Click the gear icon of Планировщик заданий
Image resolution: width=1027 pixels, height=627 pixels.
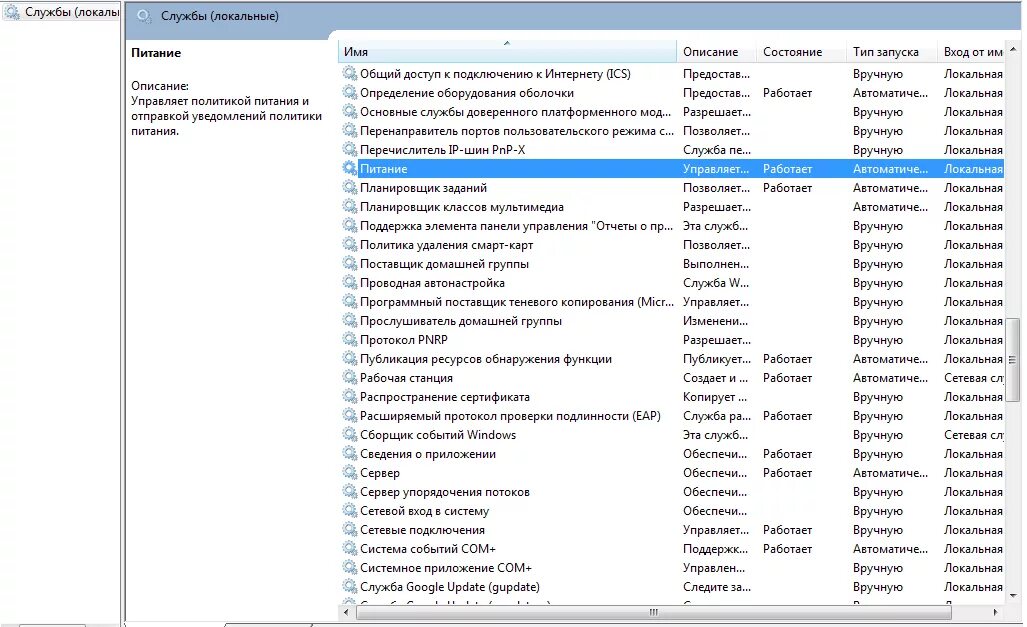[350, 187]
